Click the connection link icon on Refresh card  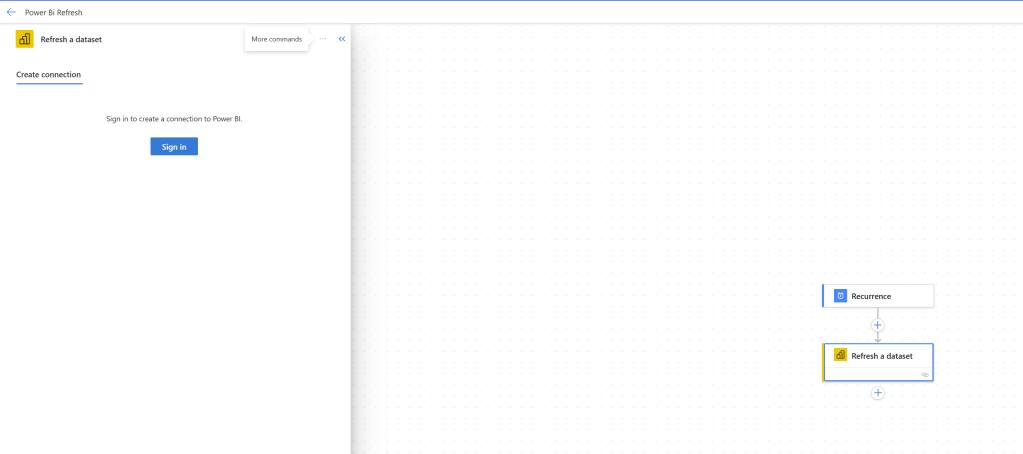click(925, 375)
